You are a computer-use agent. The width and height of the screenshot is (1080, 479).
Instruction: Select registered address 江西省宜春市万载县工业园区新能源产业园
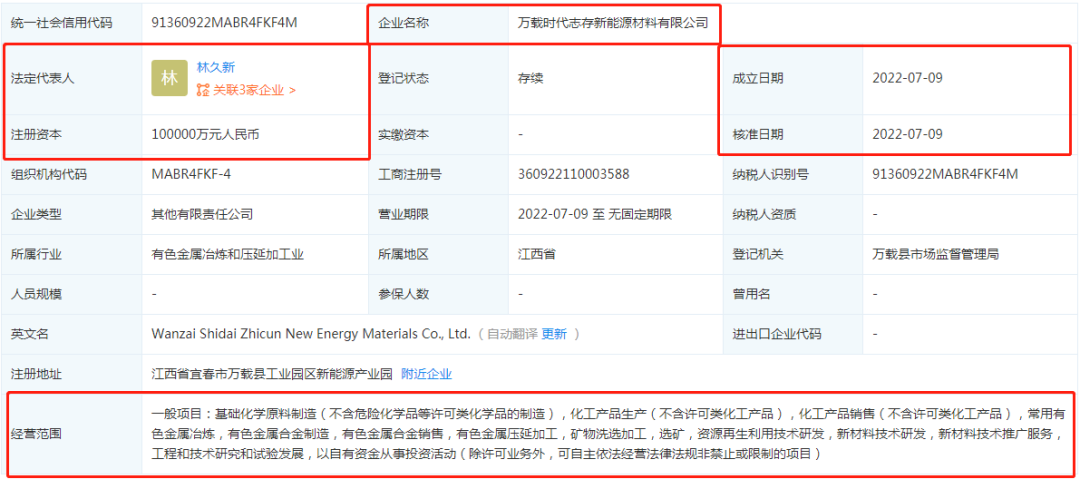pos(272,374)
